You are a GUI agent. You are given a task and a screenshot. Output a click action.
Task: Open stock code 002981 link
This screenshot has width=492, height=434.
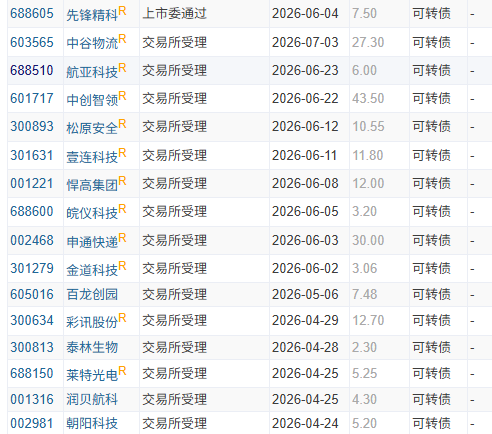coord(32,423)
